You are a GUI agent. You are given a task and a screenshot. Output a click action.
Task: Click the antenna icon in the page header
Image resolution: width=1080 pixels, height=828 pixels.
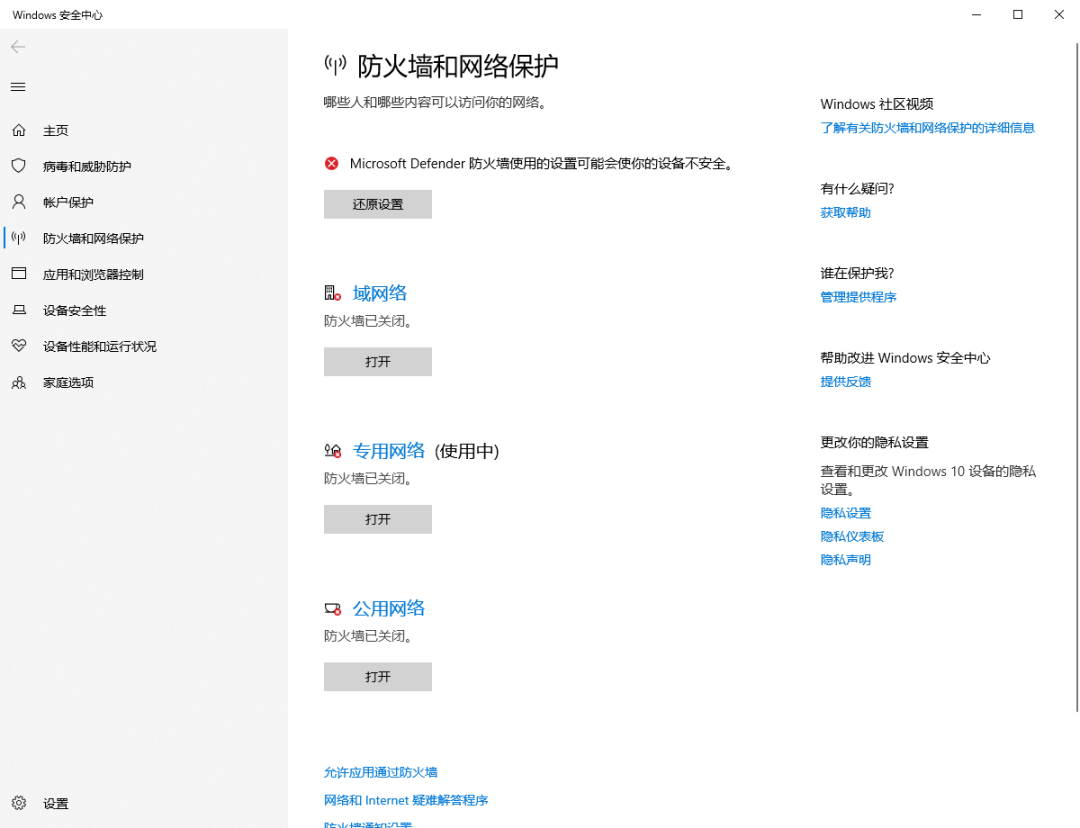(x=335, y=65)
